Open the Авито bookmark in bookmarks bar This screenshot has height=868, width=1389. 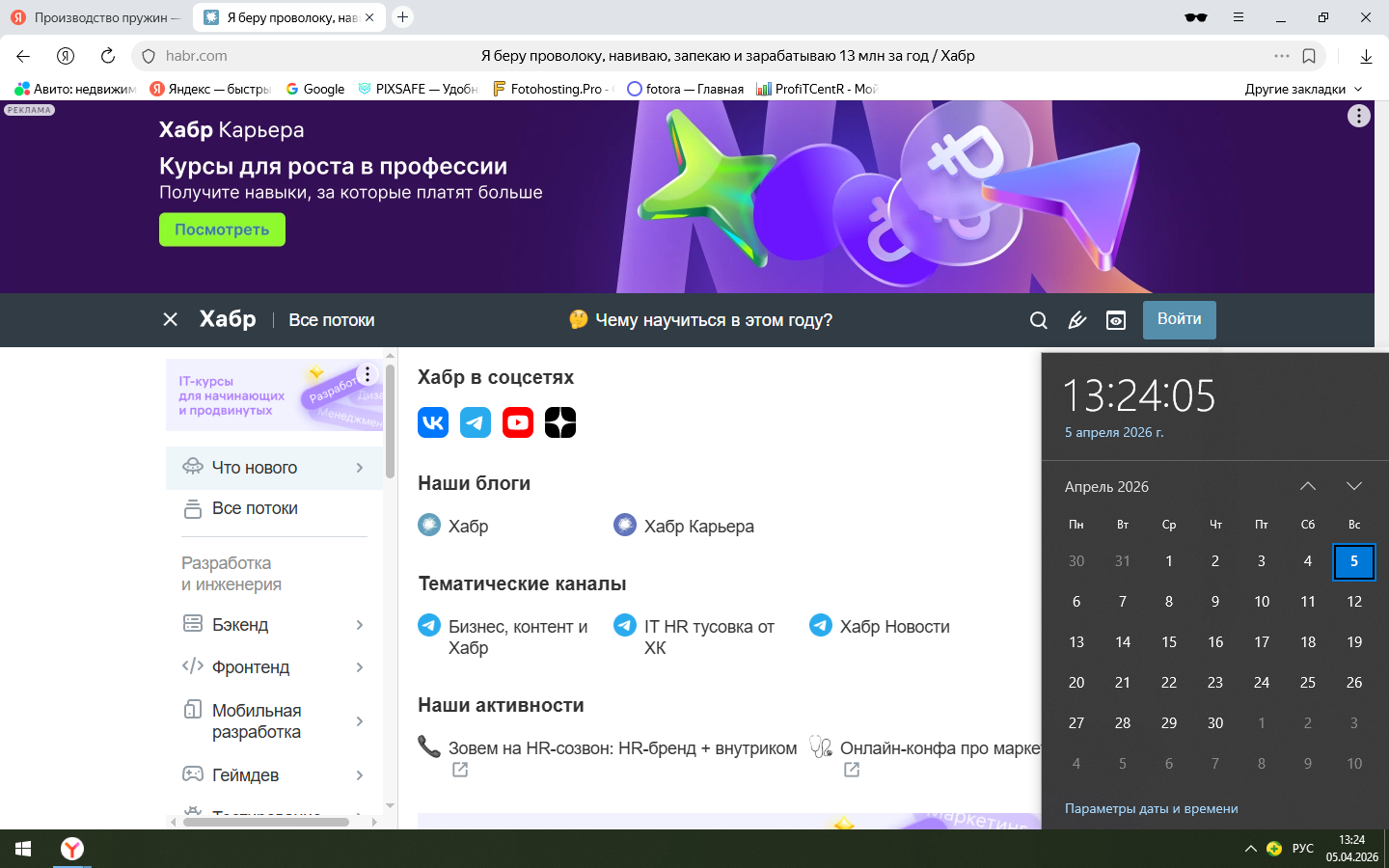(x=75, y=89)
